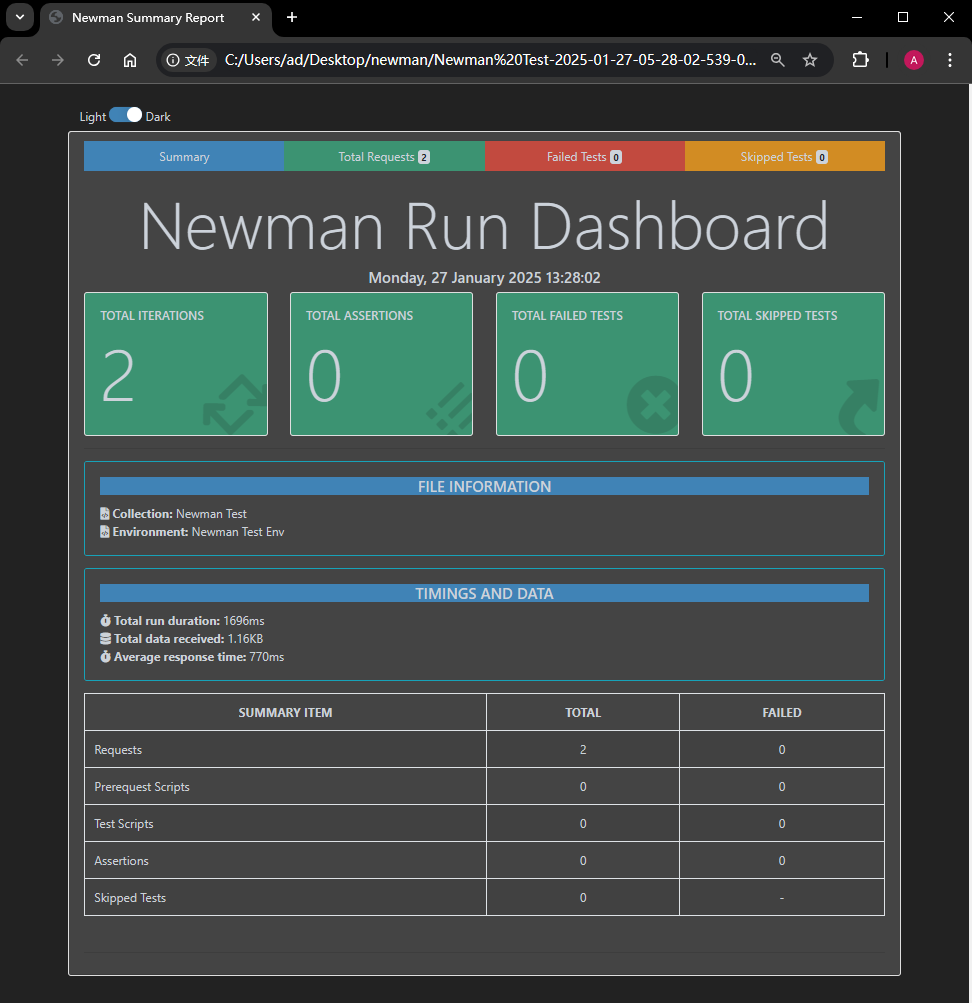Maximize the browser window
This screenshot has height=1003, width=972.
click(903, 17)
